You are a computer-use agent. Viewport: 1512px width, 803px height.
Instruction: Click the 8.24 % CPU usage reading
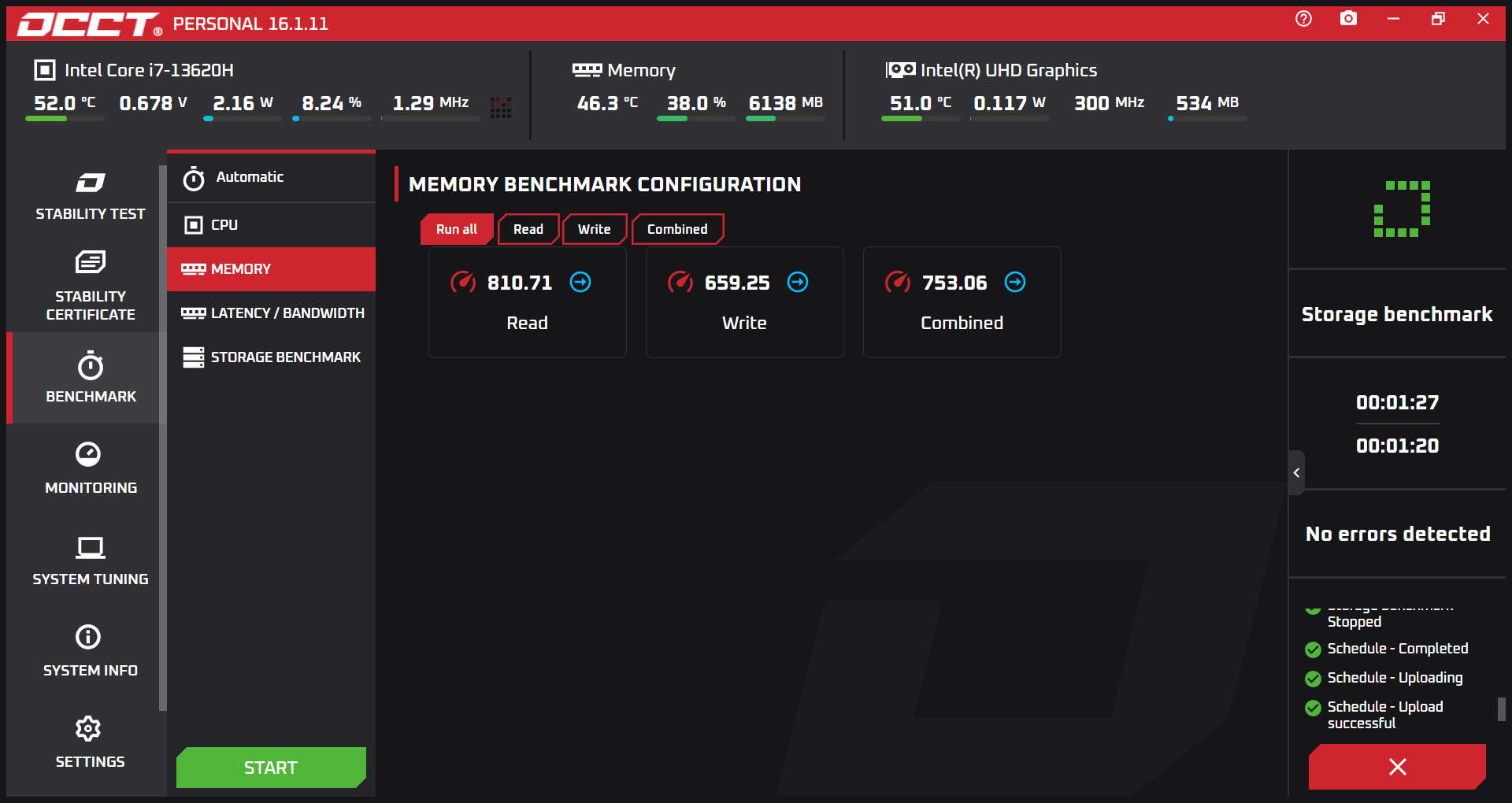332,103
